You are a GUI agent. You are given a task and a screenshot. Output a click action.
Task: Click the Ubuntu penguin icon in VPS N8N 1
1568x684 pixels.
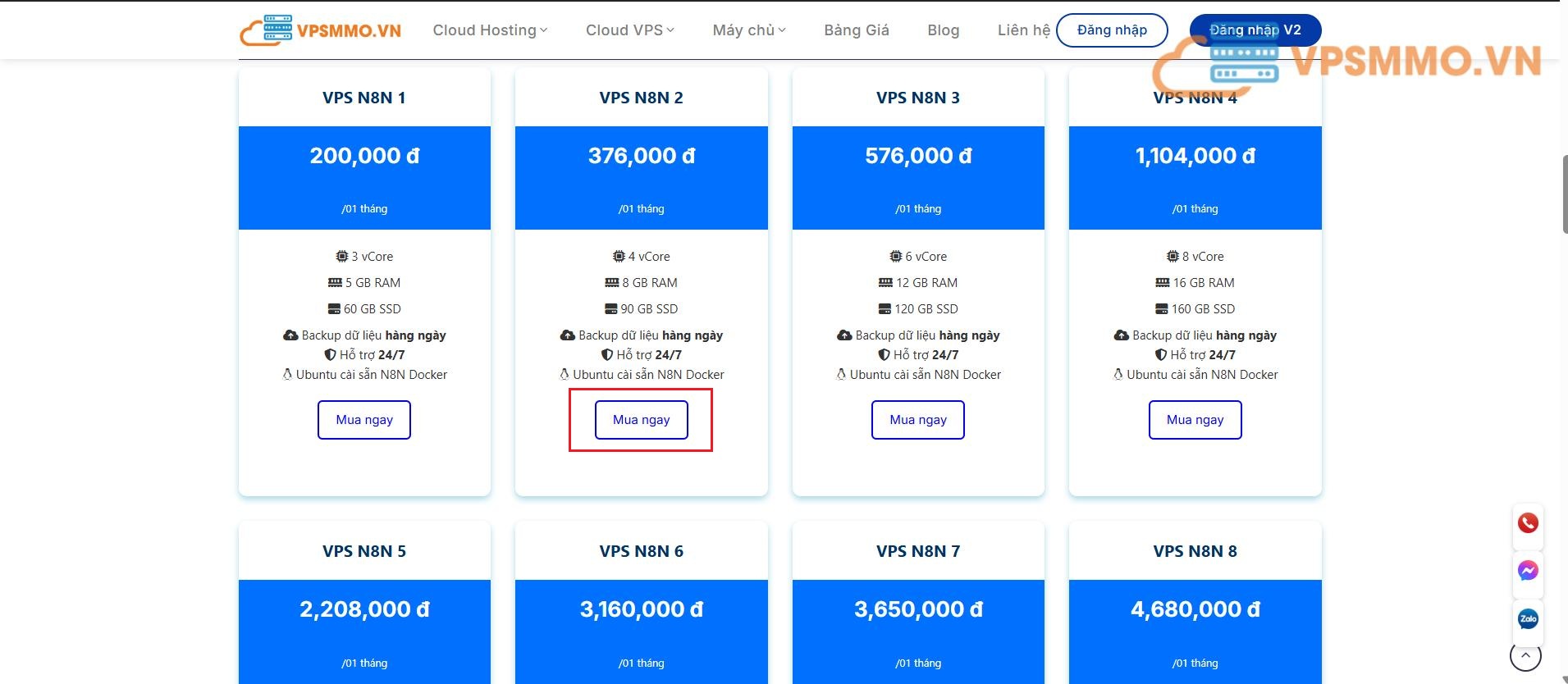pos(287,375)
